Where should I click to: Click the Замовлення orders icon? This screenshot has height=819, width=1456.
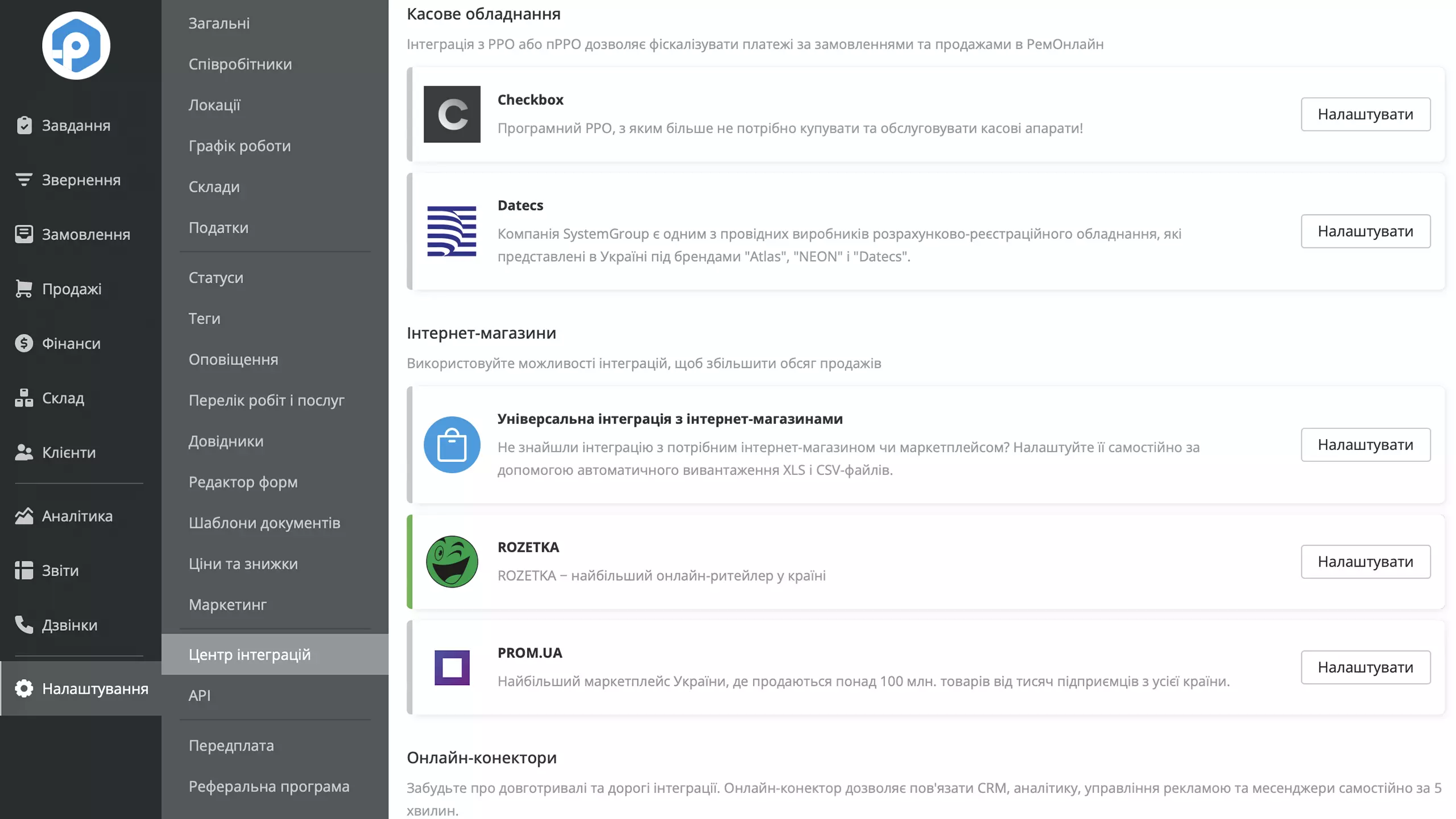coord(24,234)
